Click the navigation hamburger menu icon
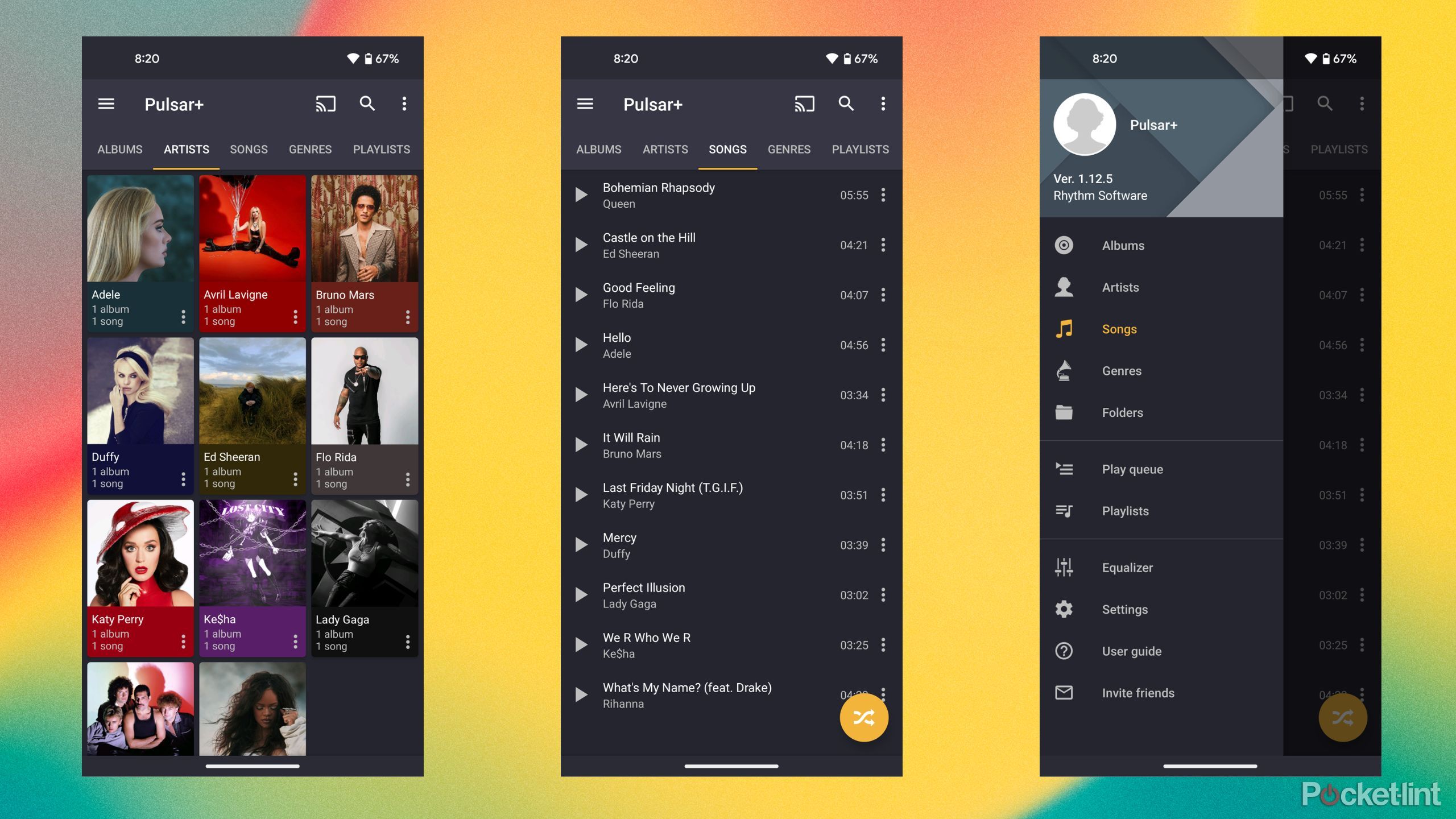The height and width of the screenshot is (819, 1456). (x=108, y=103)
